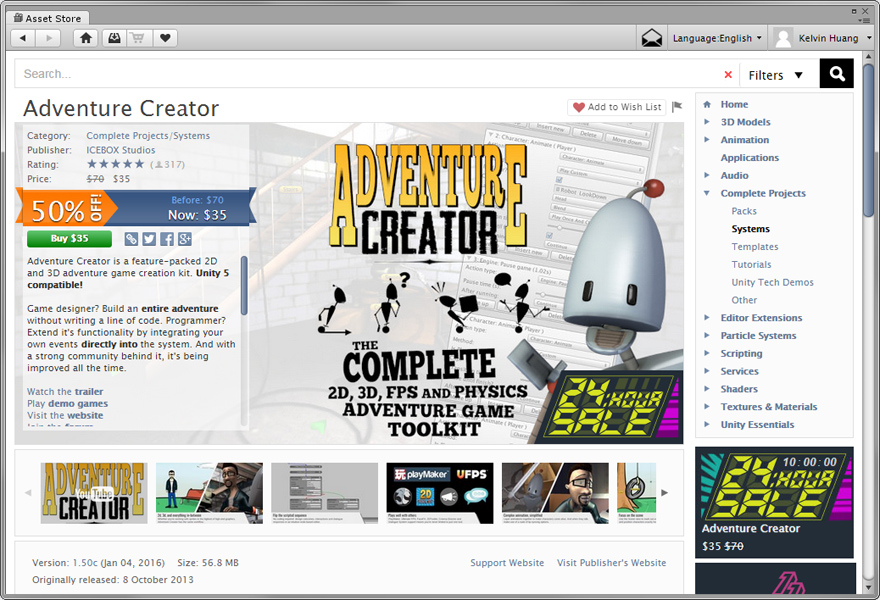
Task: Copy link using the chain icon
Action: point(131,239)
